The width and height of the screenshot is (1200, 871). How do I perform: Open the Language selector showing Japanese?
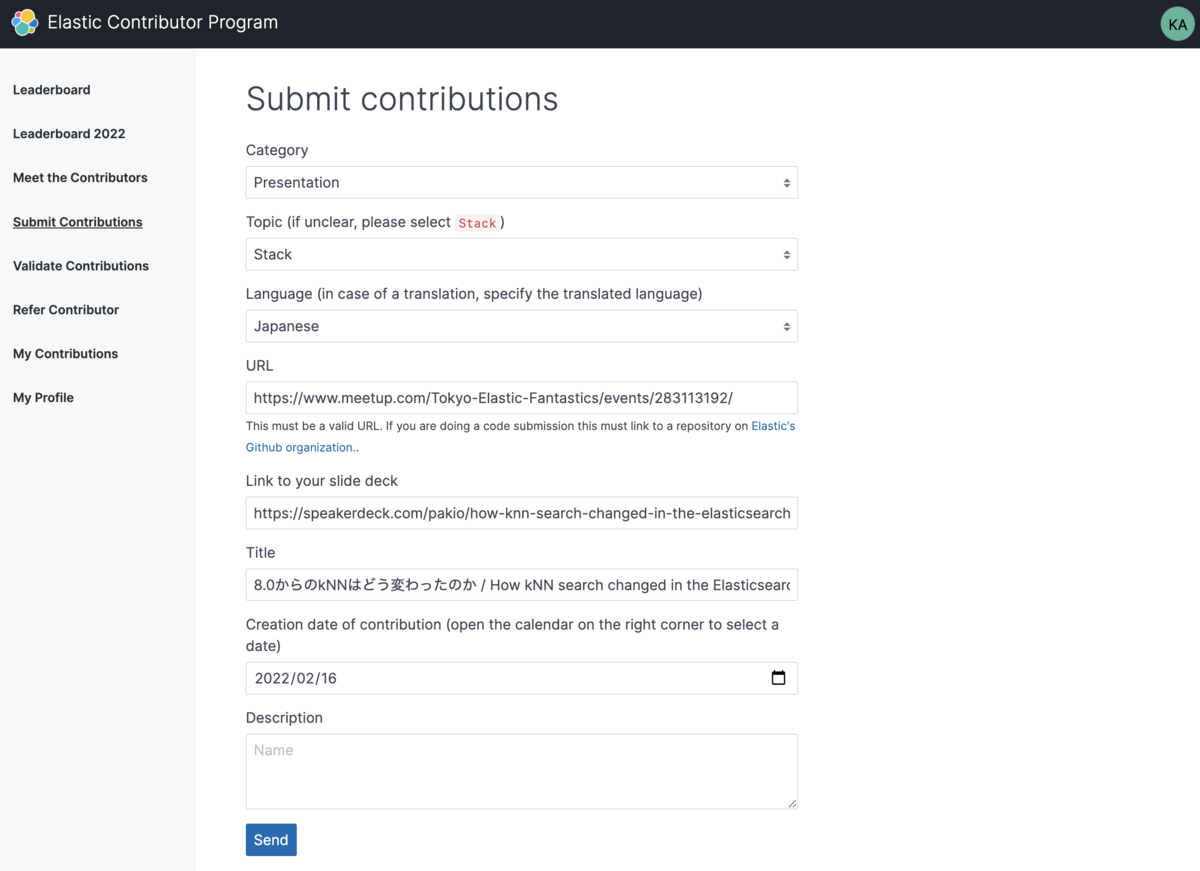point(520,326)
